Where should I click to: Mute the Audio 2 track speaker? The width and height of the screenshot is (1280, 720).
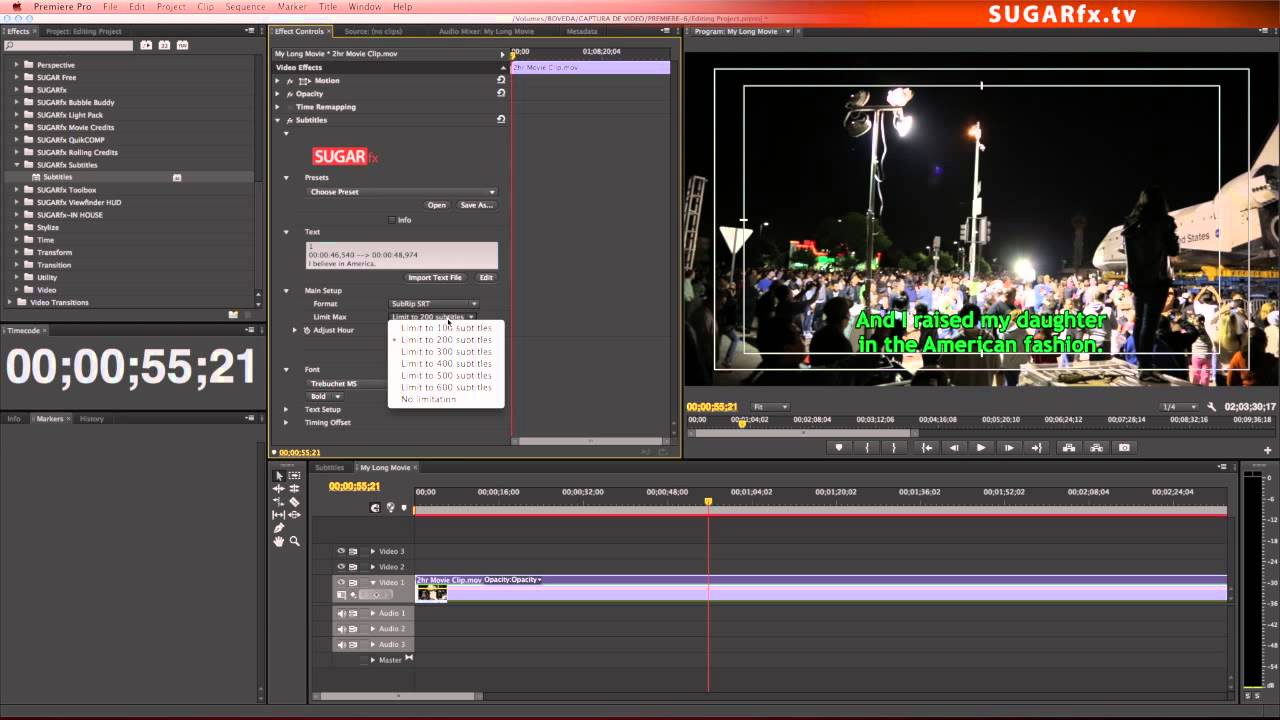point(341,629)
